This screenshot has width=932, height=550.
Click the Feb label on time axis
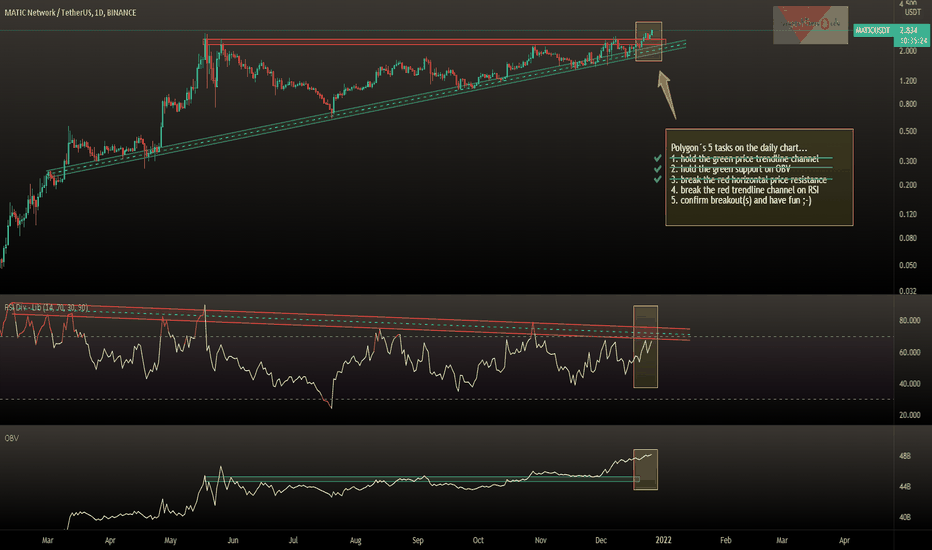pyautogui.click(x=726, y=540)
